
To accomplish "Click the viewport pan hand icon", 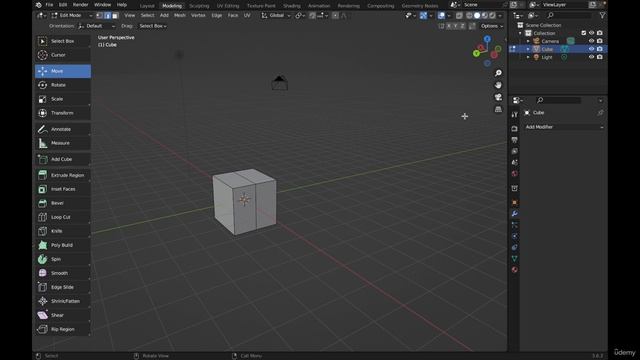I will point(498,85).
